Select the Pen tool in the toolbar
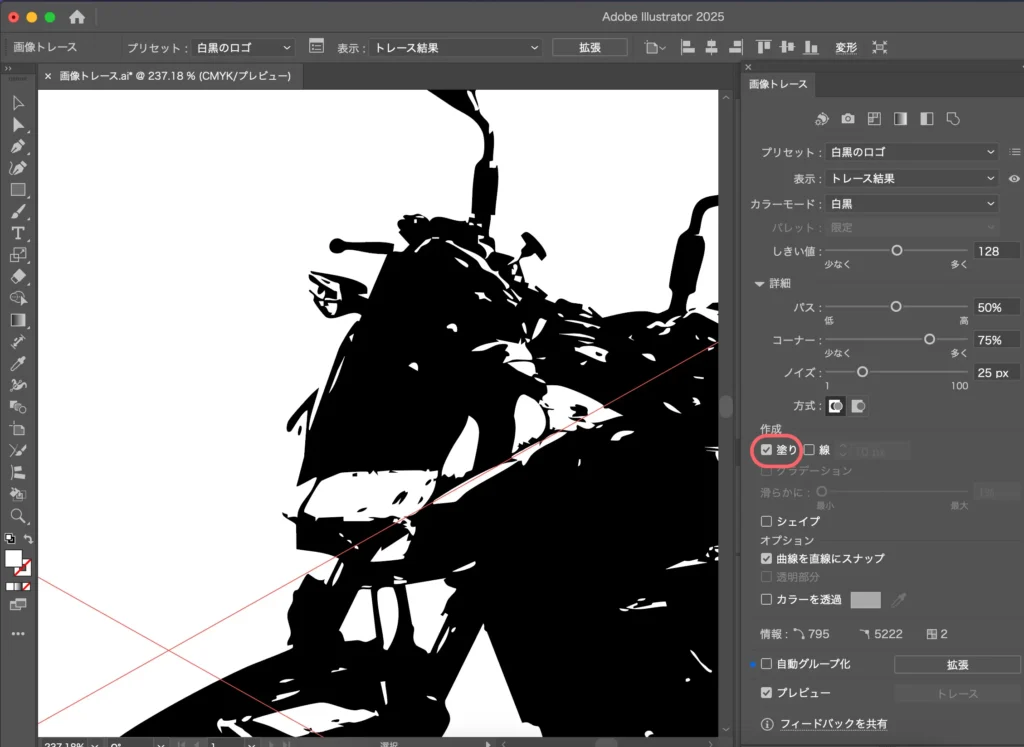 pyautogui.click(x=18, y=146)
